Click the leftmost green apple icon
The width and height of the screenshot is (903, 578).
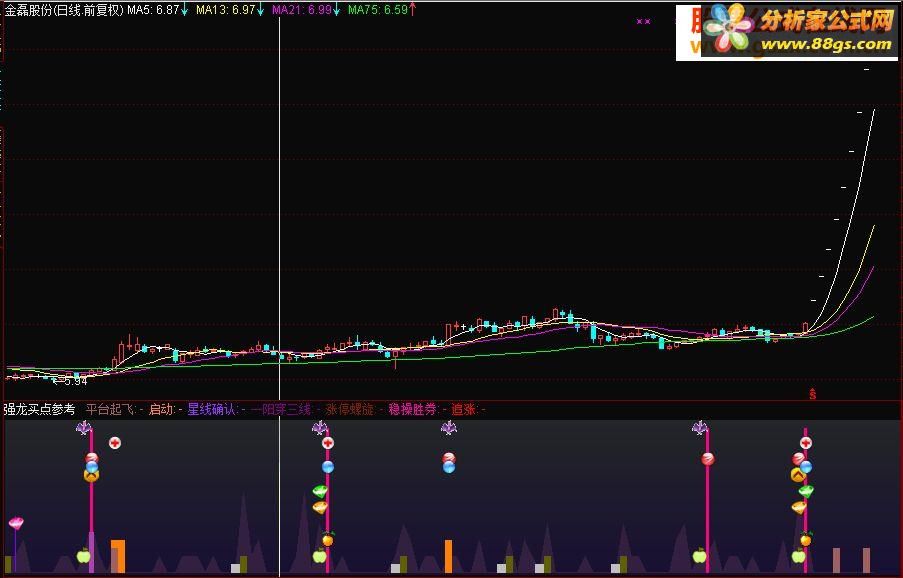[84, 556]
